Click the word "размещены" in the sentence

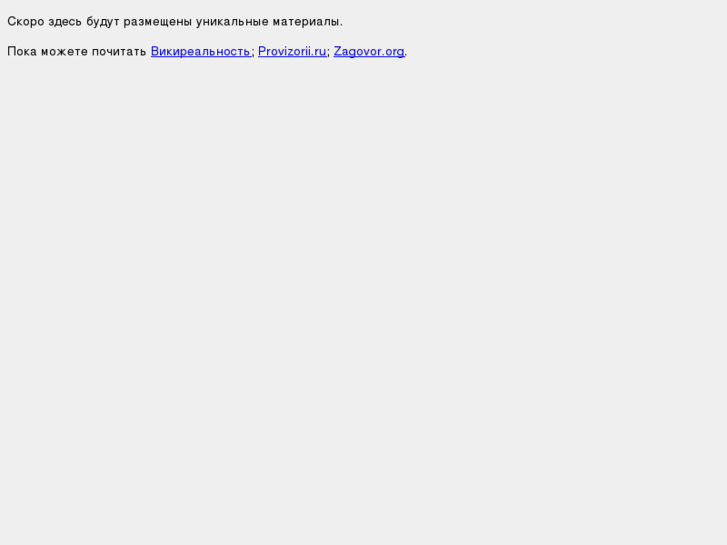point(158,22)
